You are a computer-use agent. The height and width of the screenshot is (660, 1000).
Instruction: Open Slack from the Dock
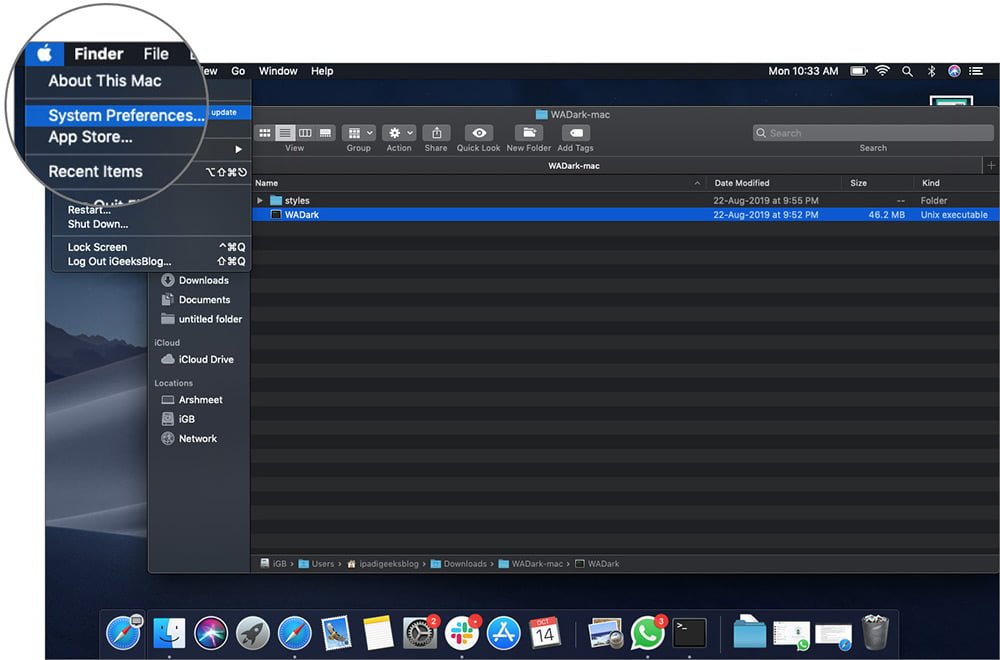click(x=462, y=634)
